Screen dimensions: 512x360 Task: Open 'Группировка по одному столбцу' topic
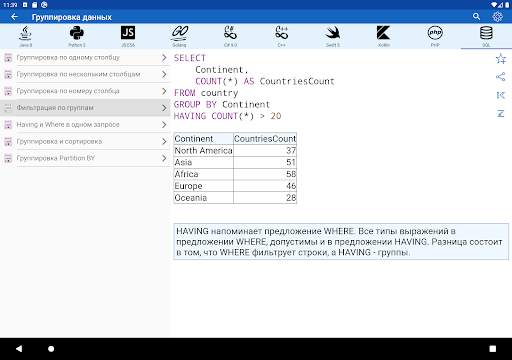pos(85,57)
